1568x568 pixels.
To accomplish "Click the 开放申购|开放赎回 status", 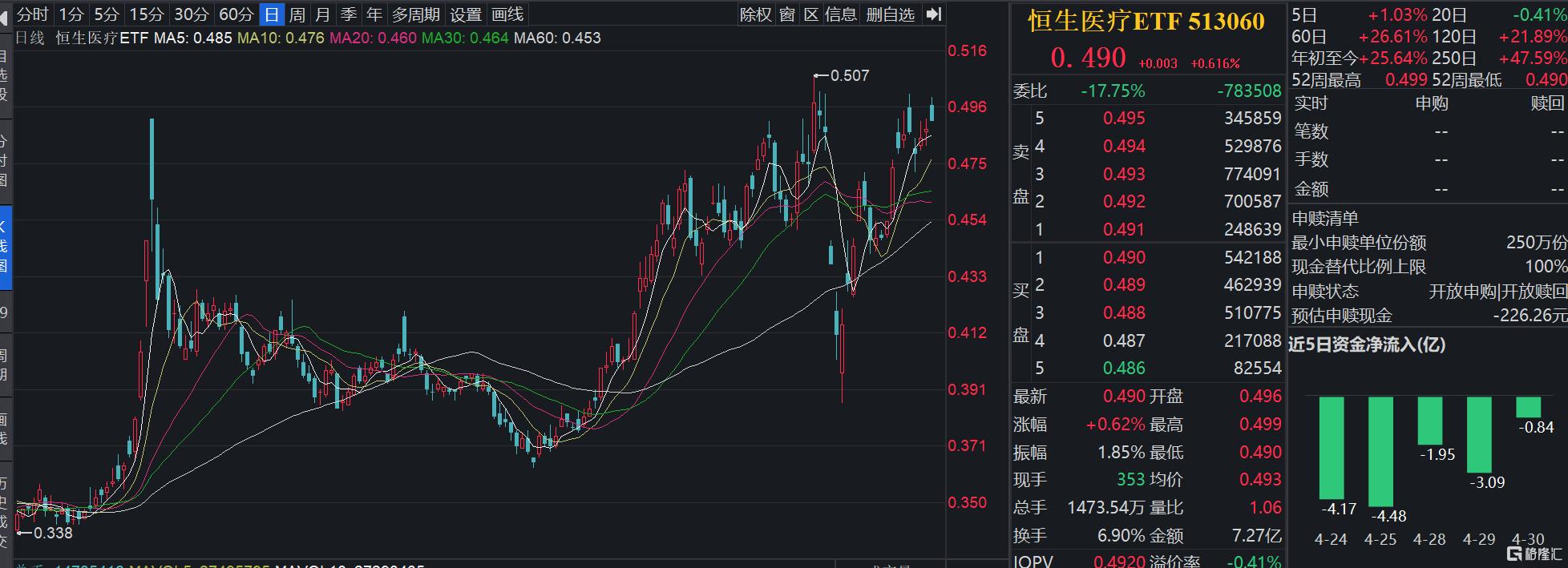I will pyautogui.click(x=1497, y=291).
